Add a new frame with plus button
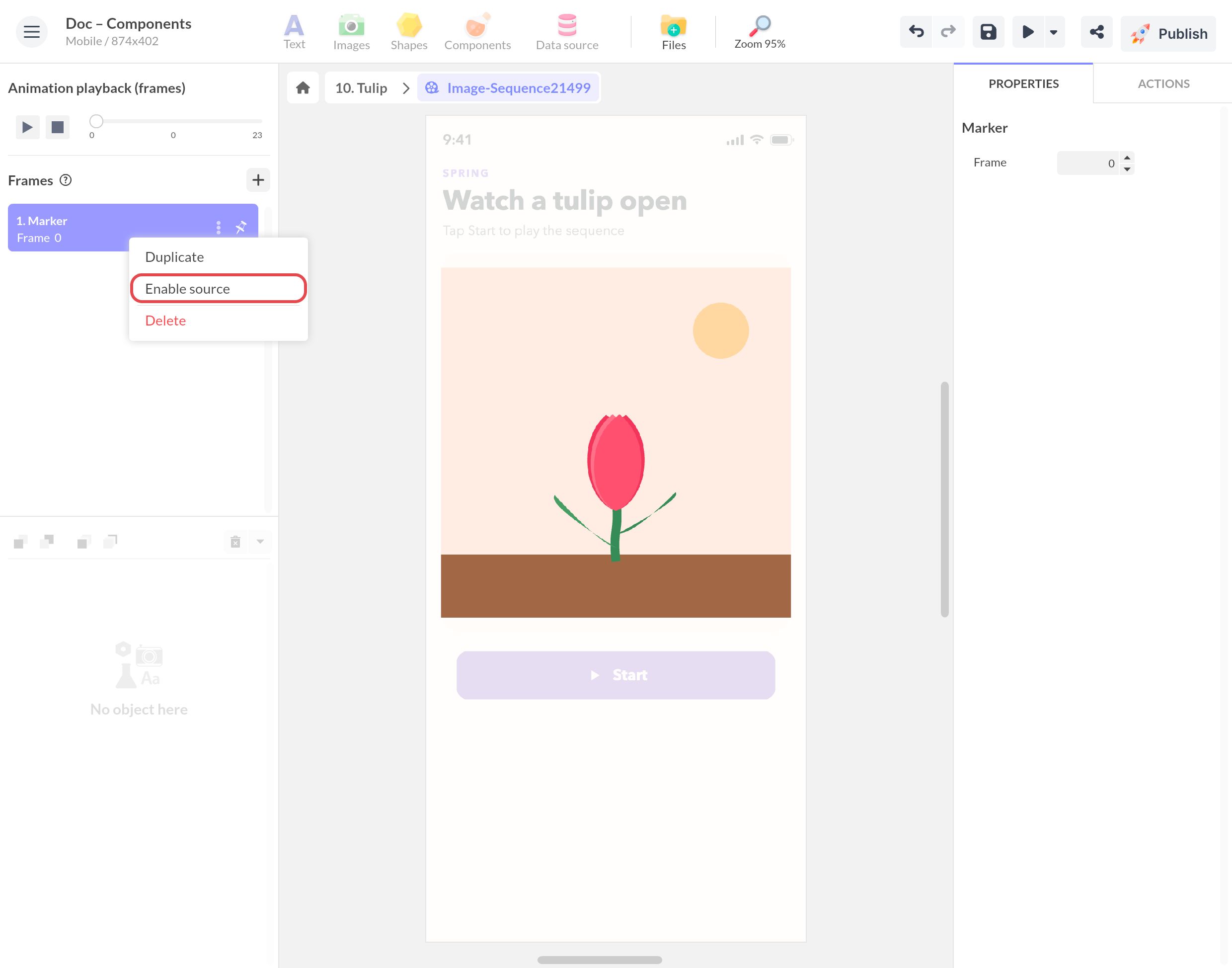The image size is (1232, 968). tap(258, 180)
